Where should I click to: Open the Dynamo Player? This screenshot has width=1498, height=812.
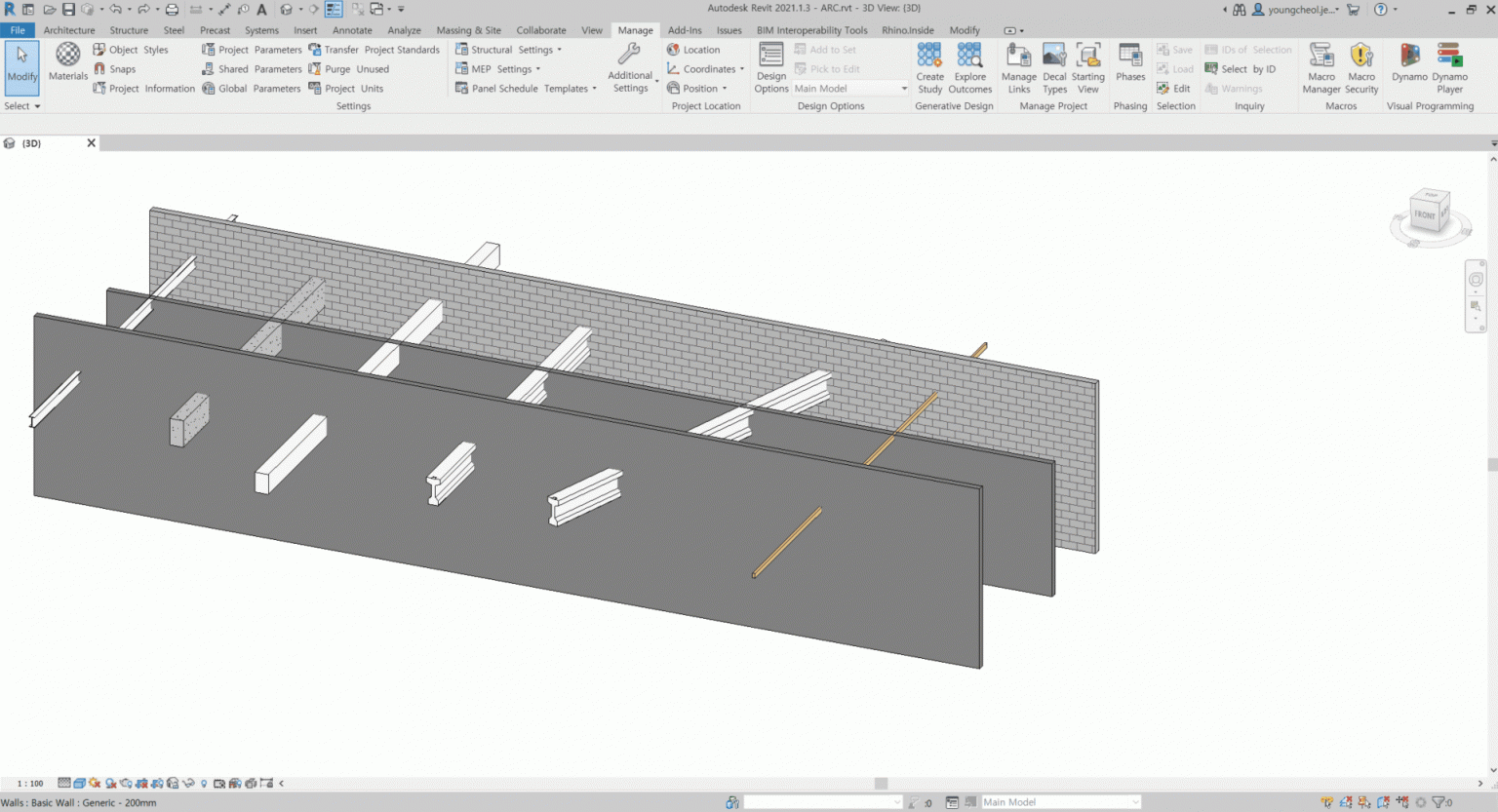tap(1449, 68)
